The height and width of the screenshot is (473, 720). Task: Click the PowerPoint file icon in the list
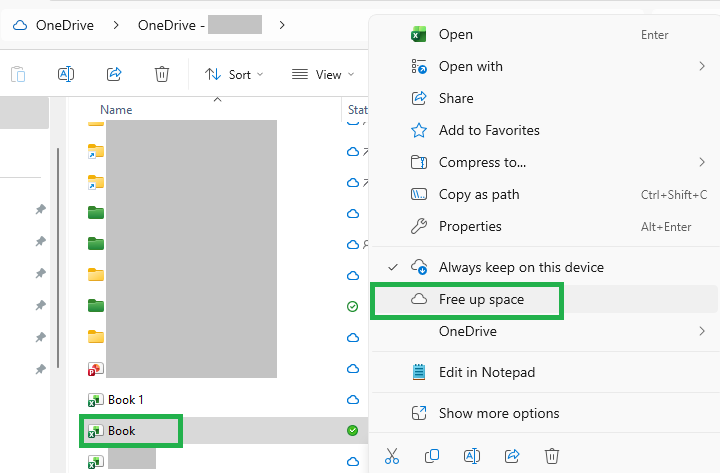tap(96, 369)
